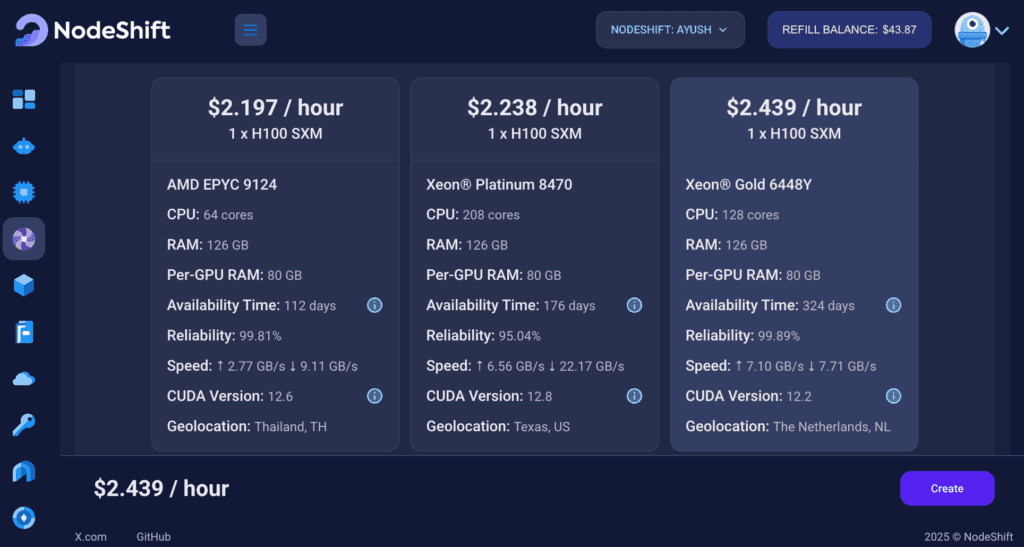Click The Netherlands, NL geolocation
The width and height of the screenshot is (1024, 547).
[831, 427]
